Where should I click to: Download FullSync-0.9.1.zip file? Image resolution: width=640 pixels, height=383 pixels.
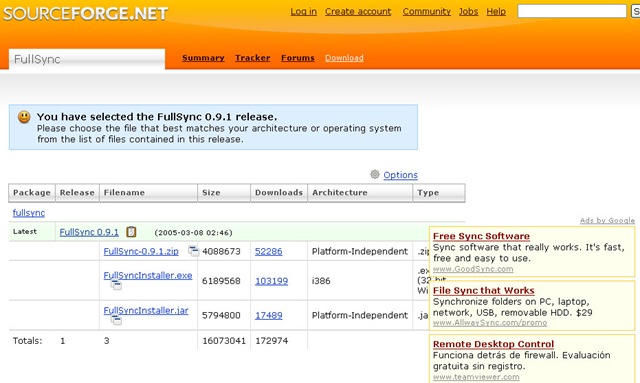(141, 251)
